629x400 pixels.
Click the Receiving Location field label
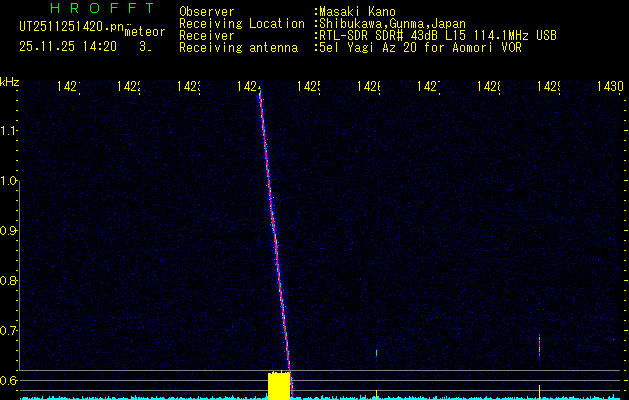point(242,23)
